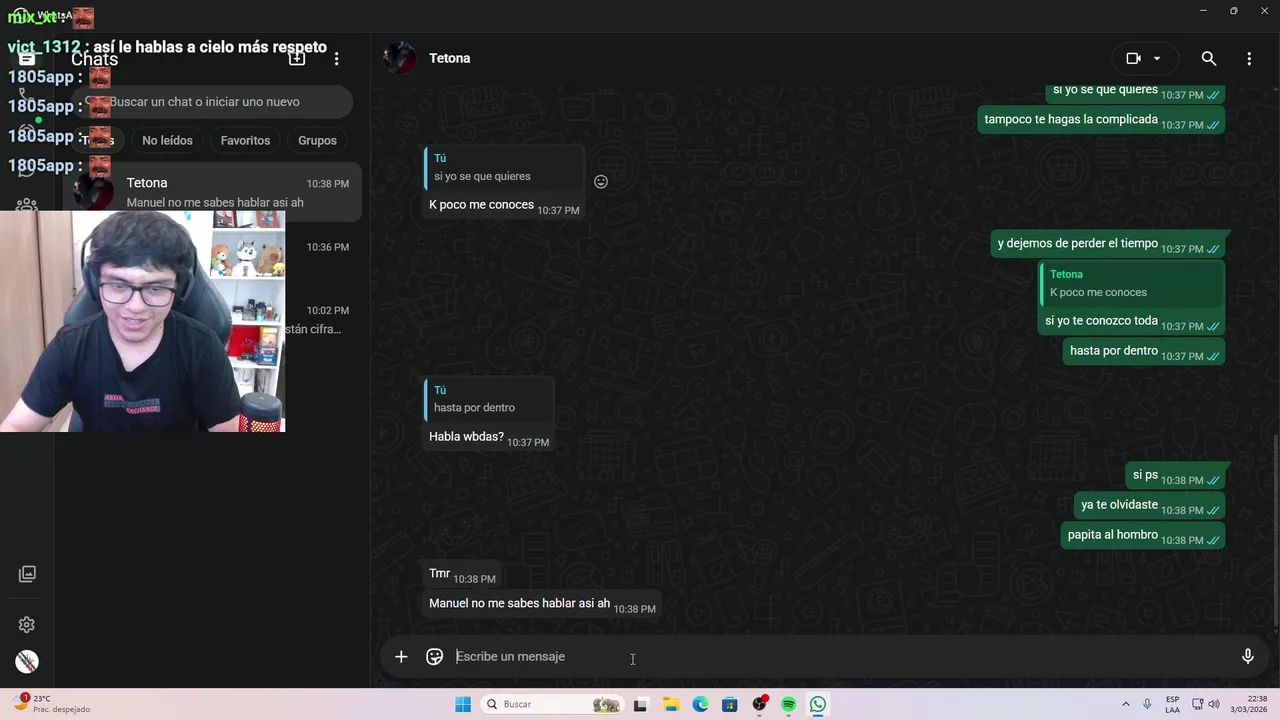Open the Windows Start menu

pos(463,705)
